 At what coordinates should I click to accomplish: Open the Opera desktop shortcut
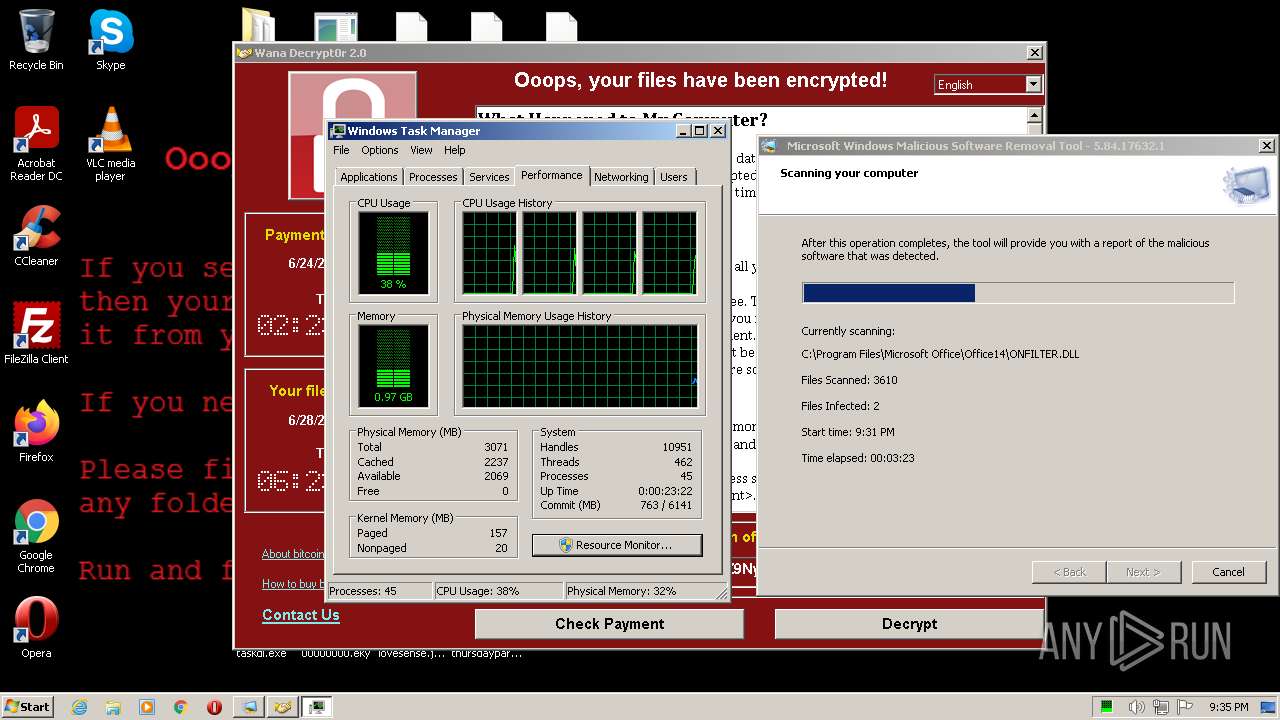[36, 628]
